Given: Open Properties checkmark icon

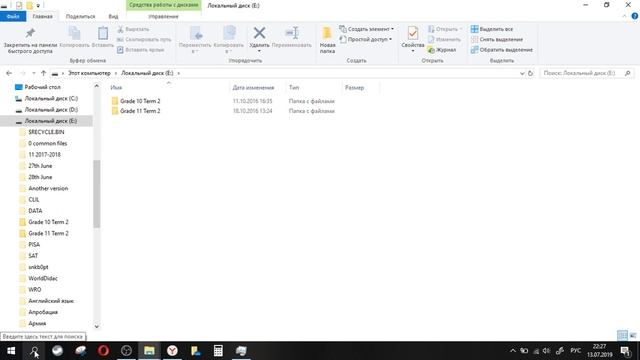Looking at the screenshot, I should [x=413, y=33].
